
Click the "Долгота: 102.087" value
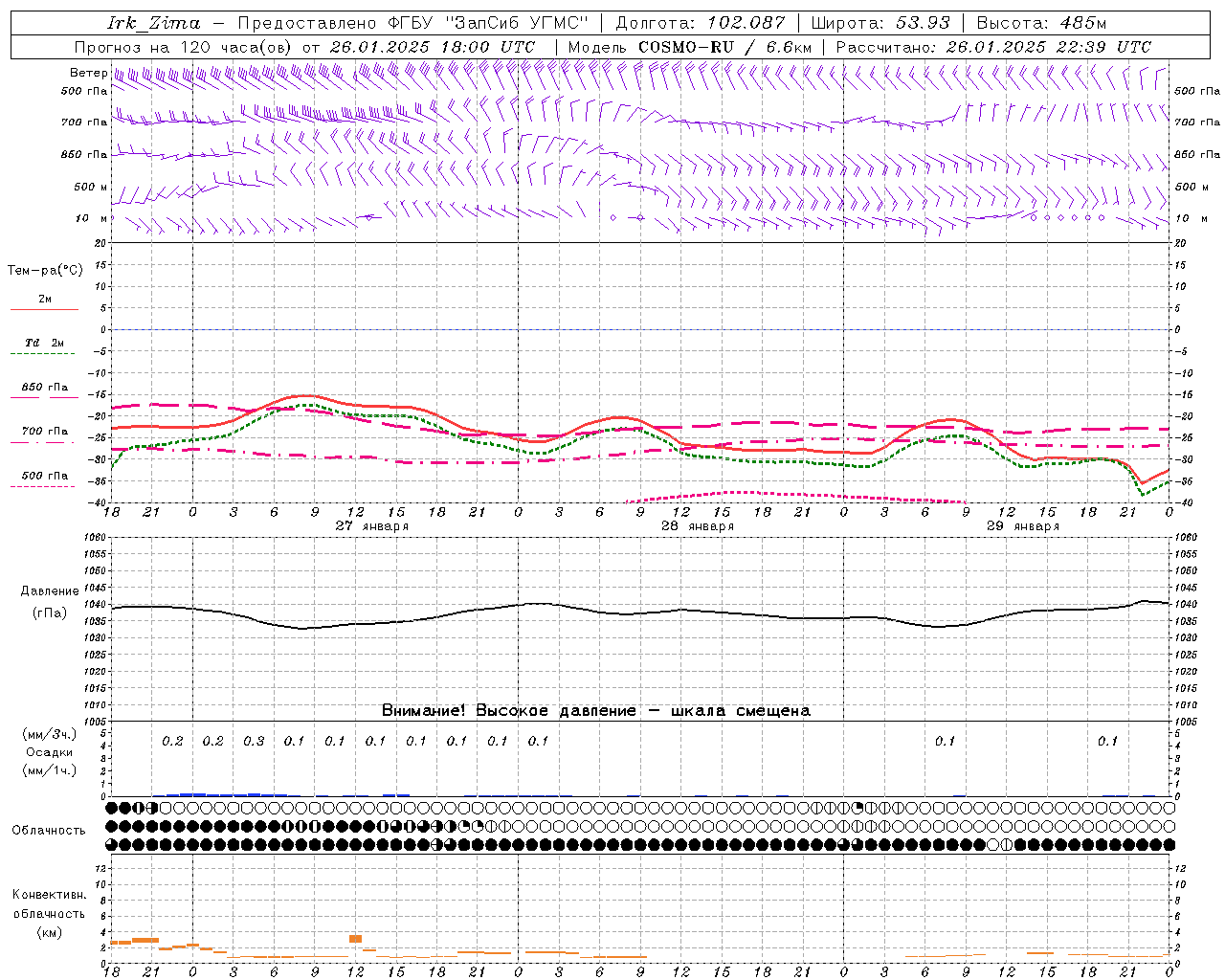pyautogui.click(x=701, y=23)
